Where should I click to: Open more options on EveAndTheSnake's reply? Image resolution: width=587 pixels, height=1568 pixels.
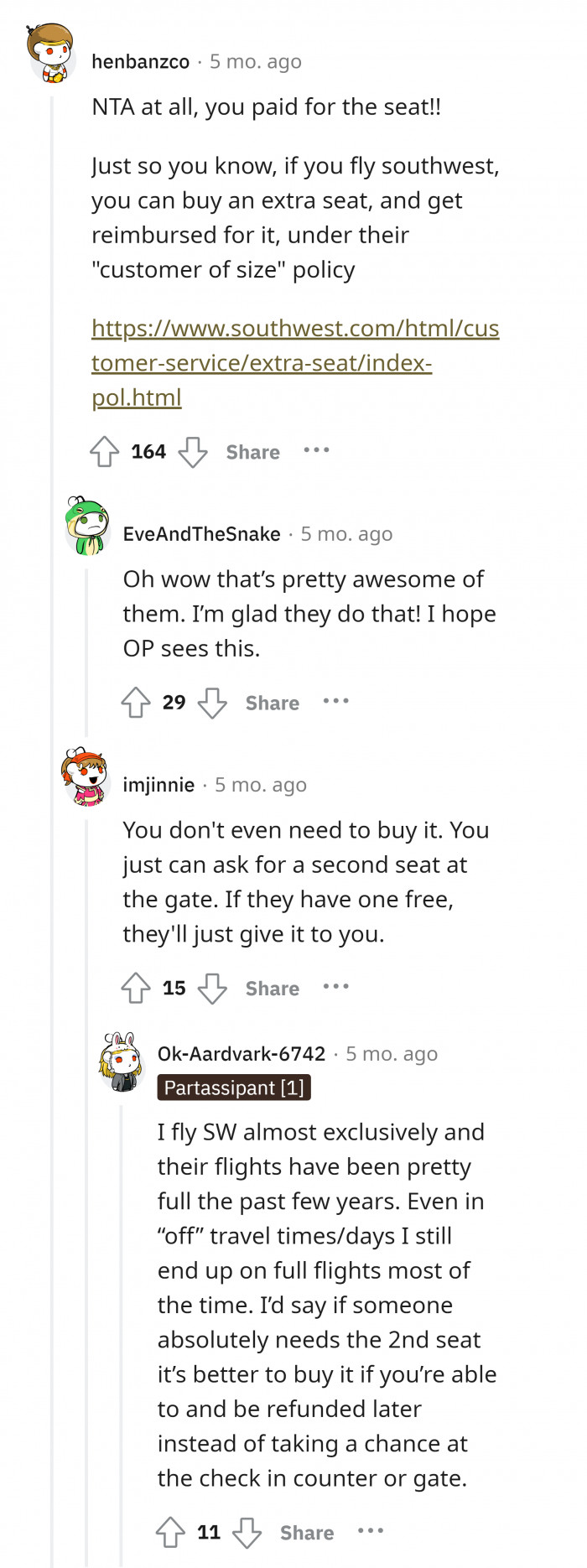tap(335, 701)
